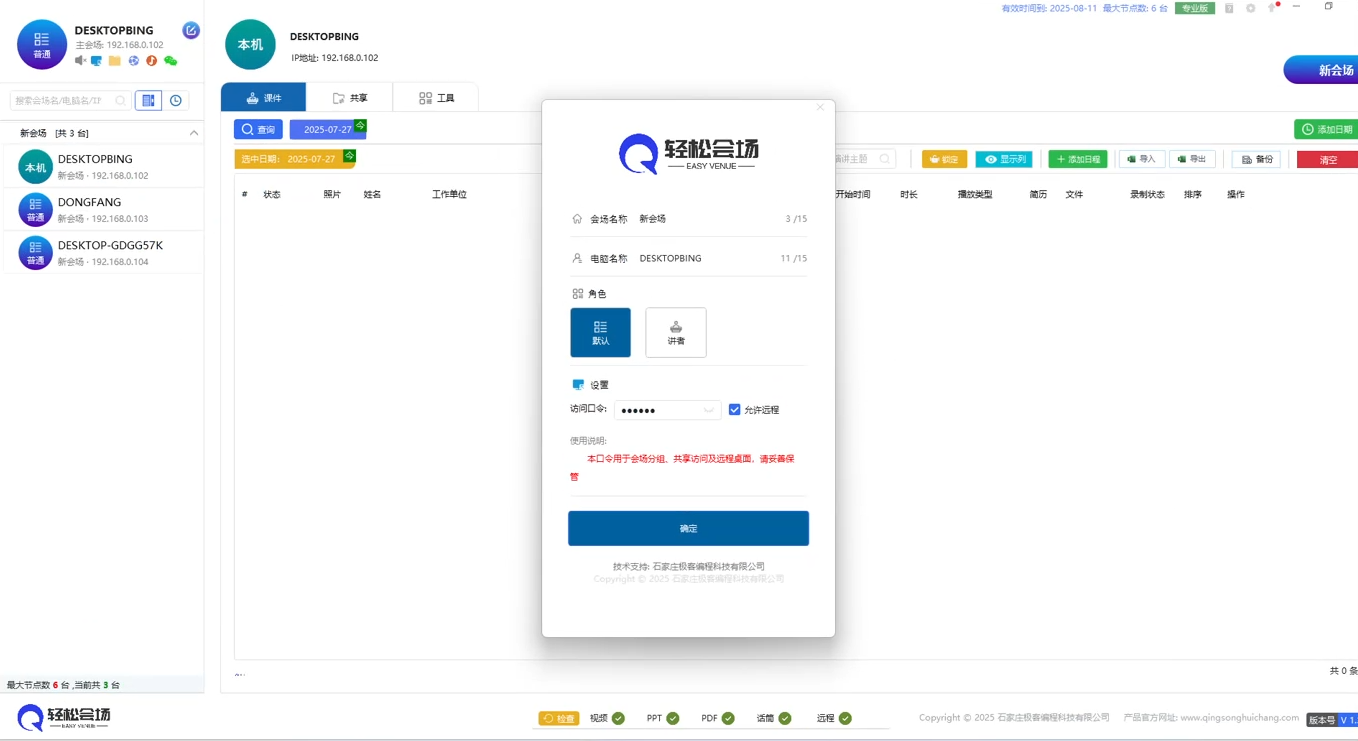Switch to the 课件 tab

coord(264,98)
